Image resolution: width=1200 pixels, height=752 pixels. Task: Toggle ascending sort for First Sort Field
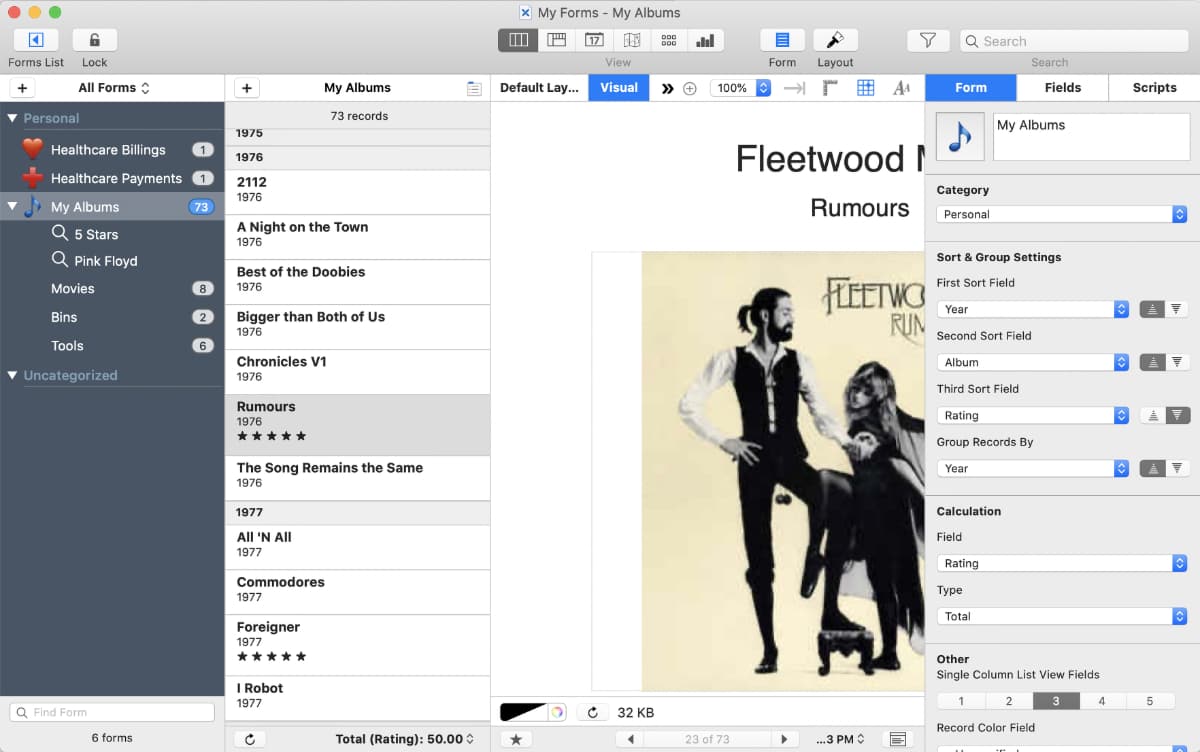pos(1152,309)
